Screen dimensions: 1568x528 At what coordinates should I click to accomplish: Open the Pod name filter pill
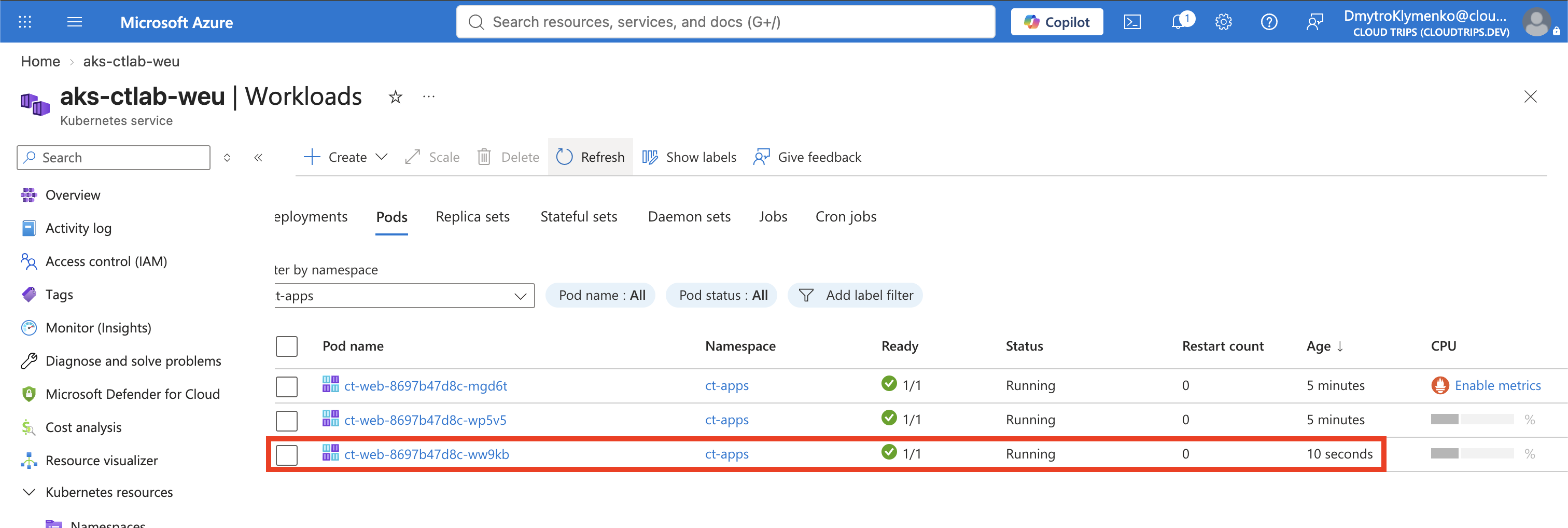pos(601,295)
